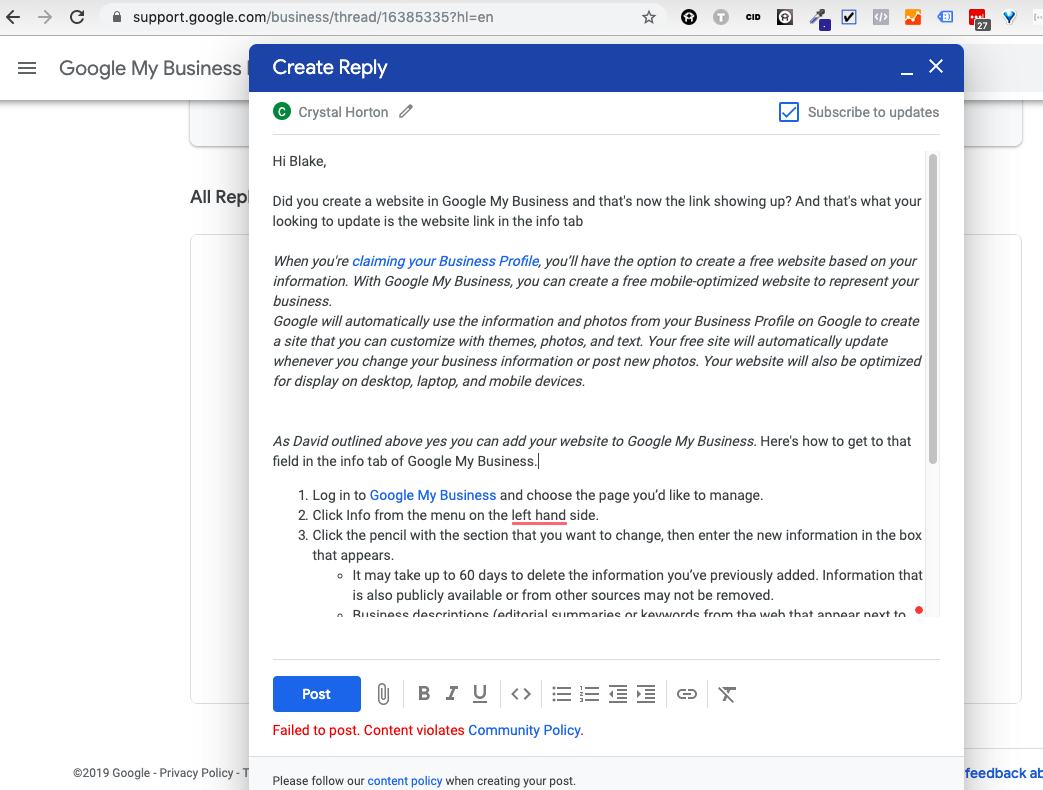
Task: Click the green C profile avatar
Action: pyautogui.click(x=282, y=112)
